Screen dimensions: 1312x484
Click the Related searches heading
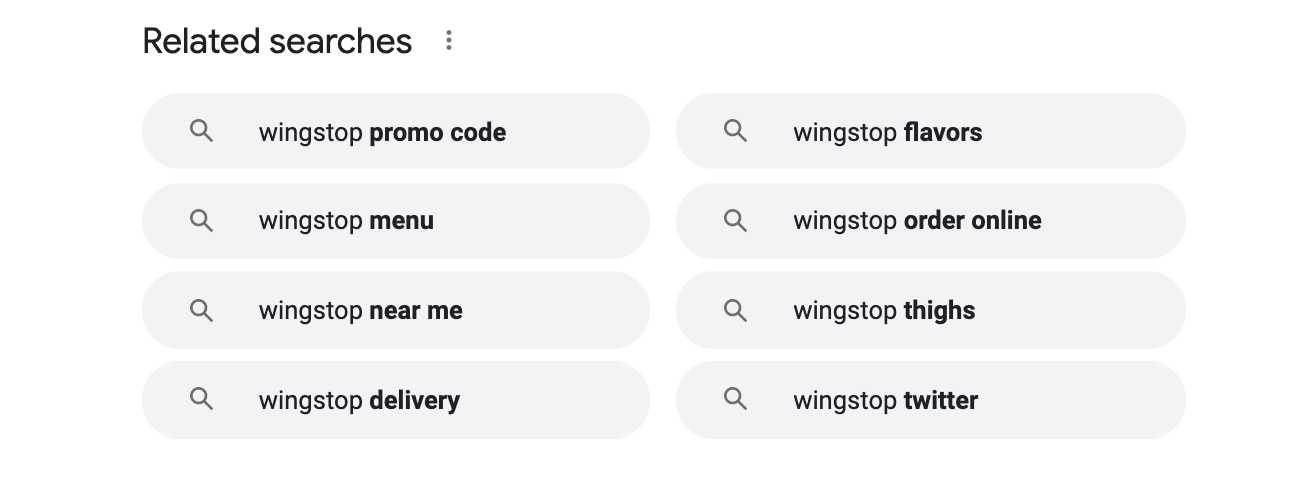pyautogui.click(x=277, y=41)
